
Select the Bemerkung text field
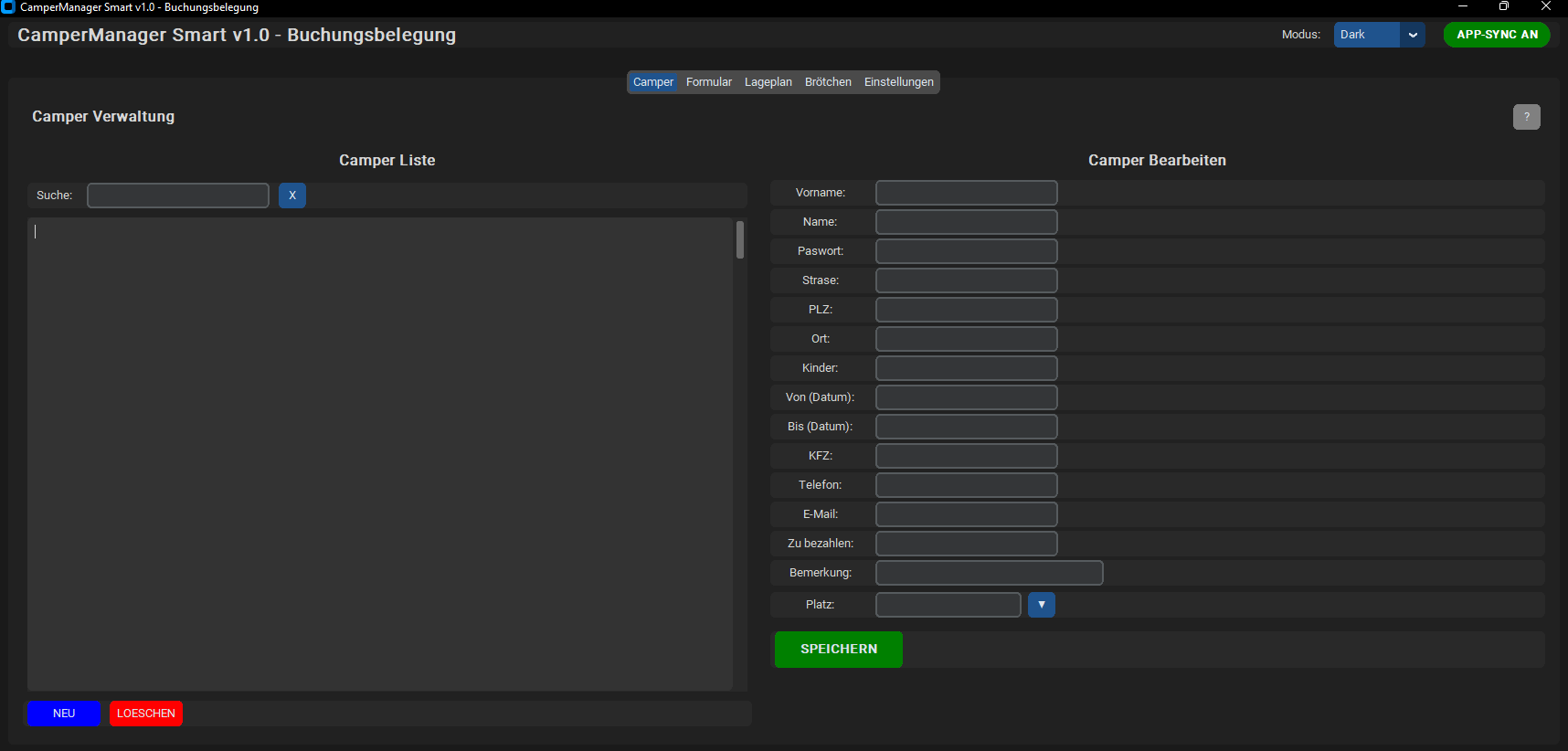click(990, 573)
